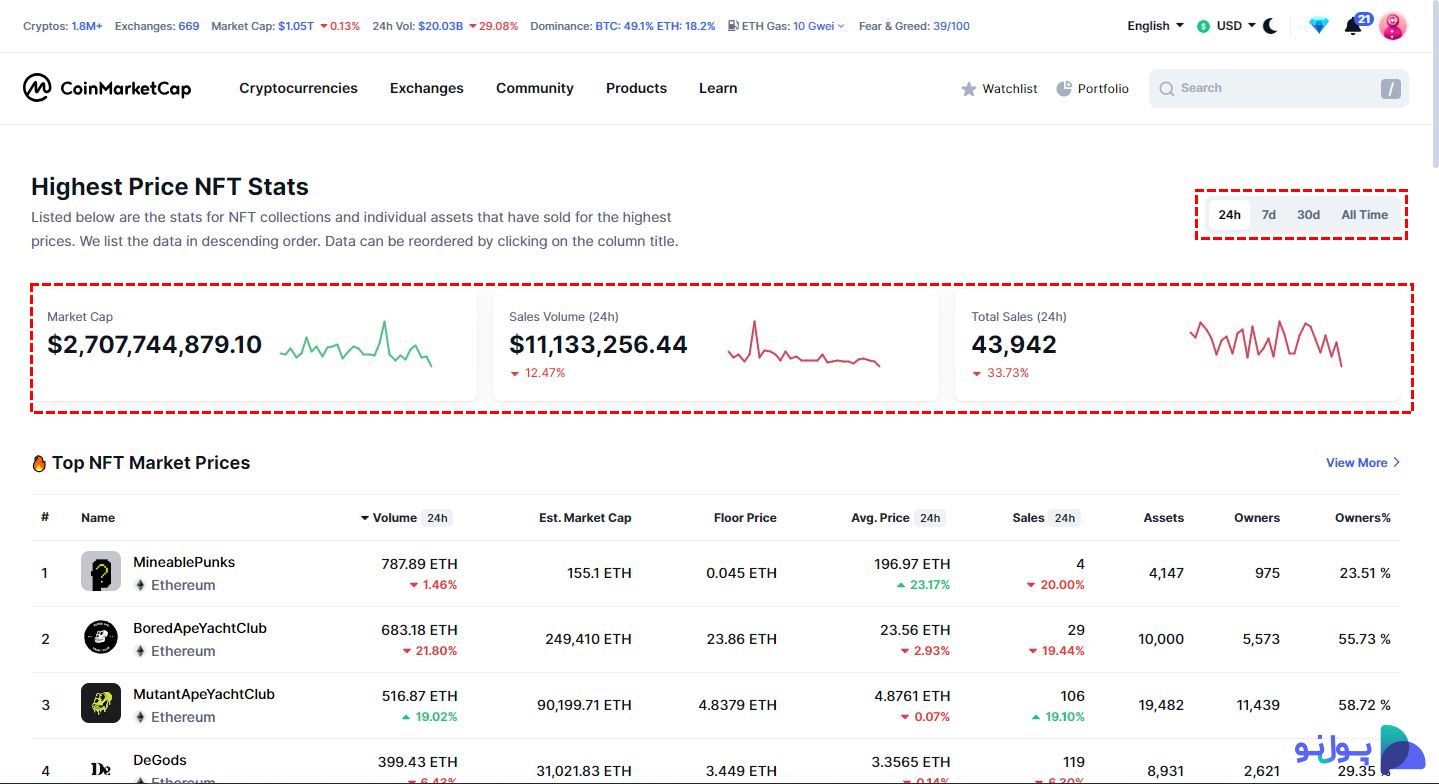Click the Sales Volume (24h) sparkline chart

coord(804,346)
